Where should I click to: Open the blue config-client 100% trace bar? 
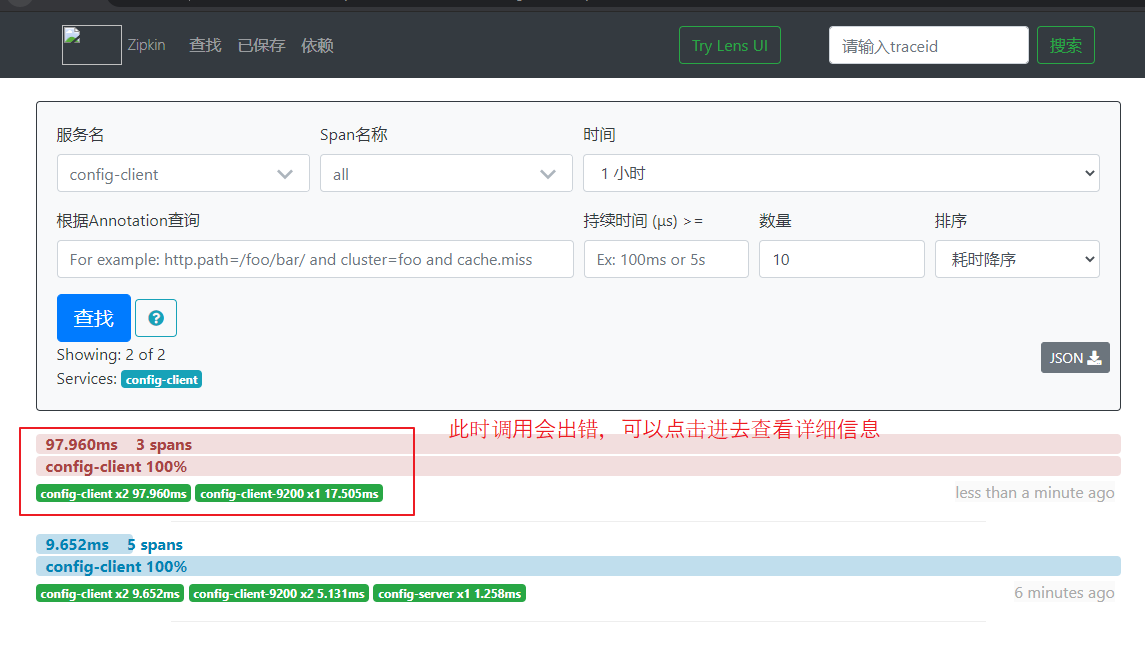pyautogui.click(x=578, y=566)
